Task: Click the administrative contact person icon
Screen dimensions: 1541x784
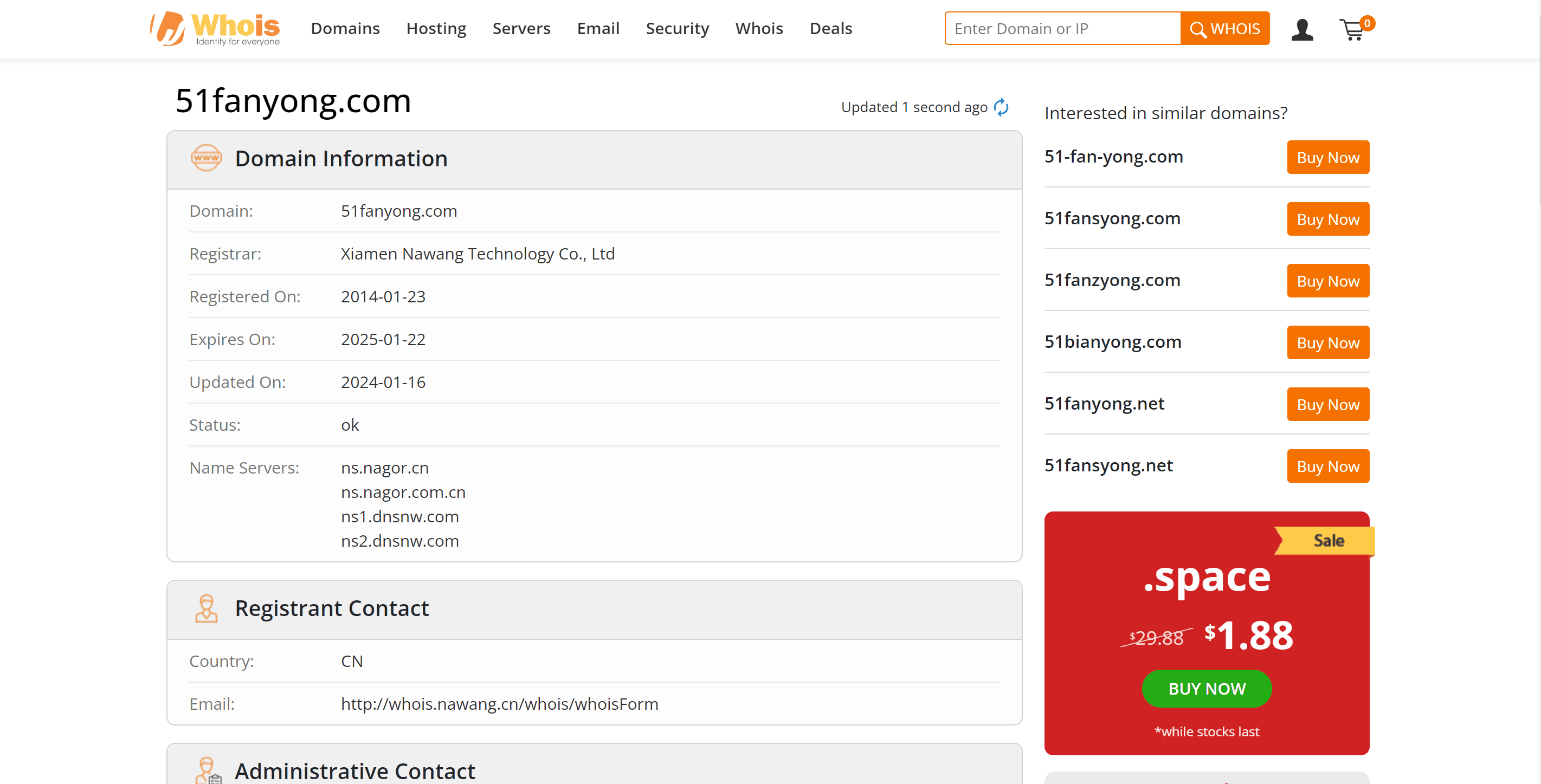Action: click(x=206, y=770)
